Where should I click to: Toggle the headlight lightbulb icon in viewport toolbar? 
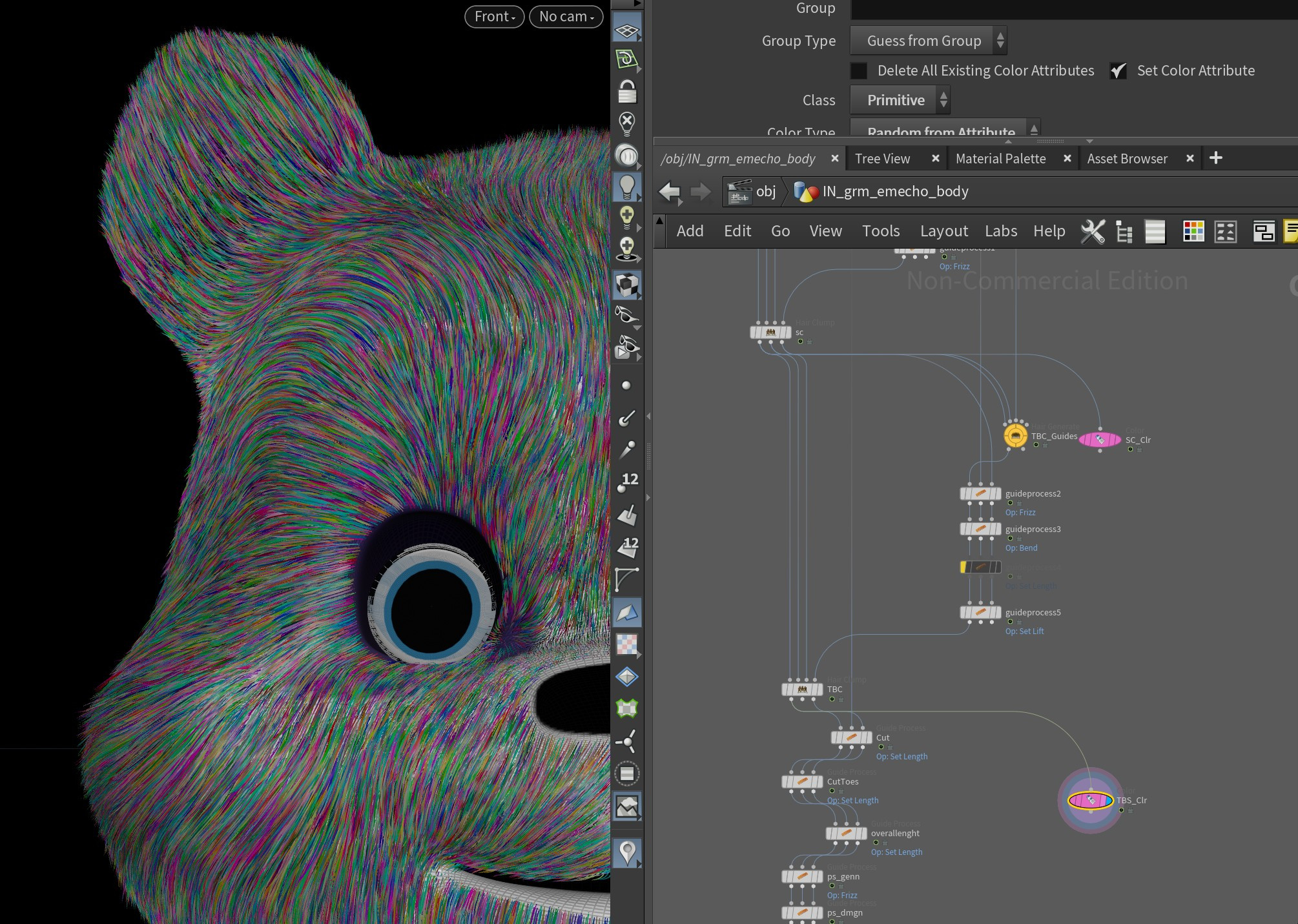pos(626,185)
